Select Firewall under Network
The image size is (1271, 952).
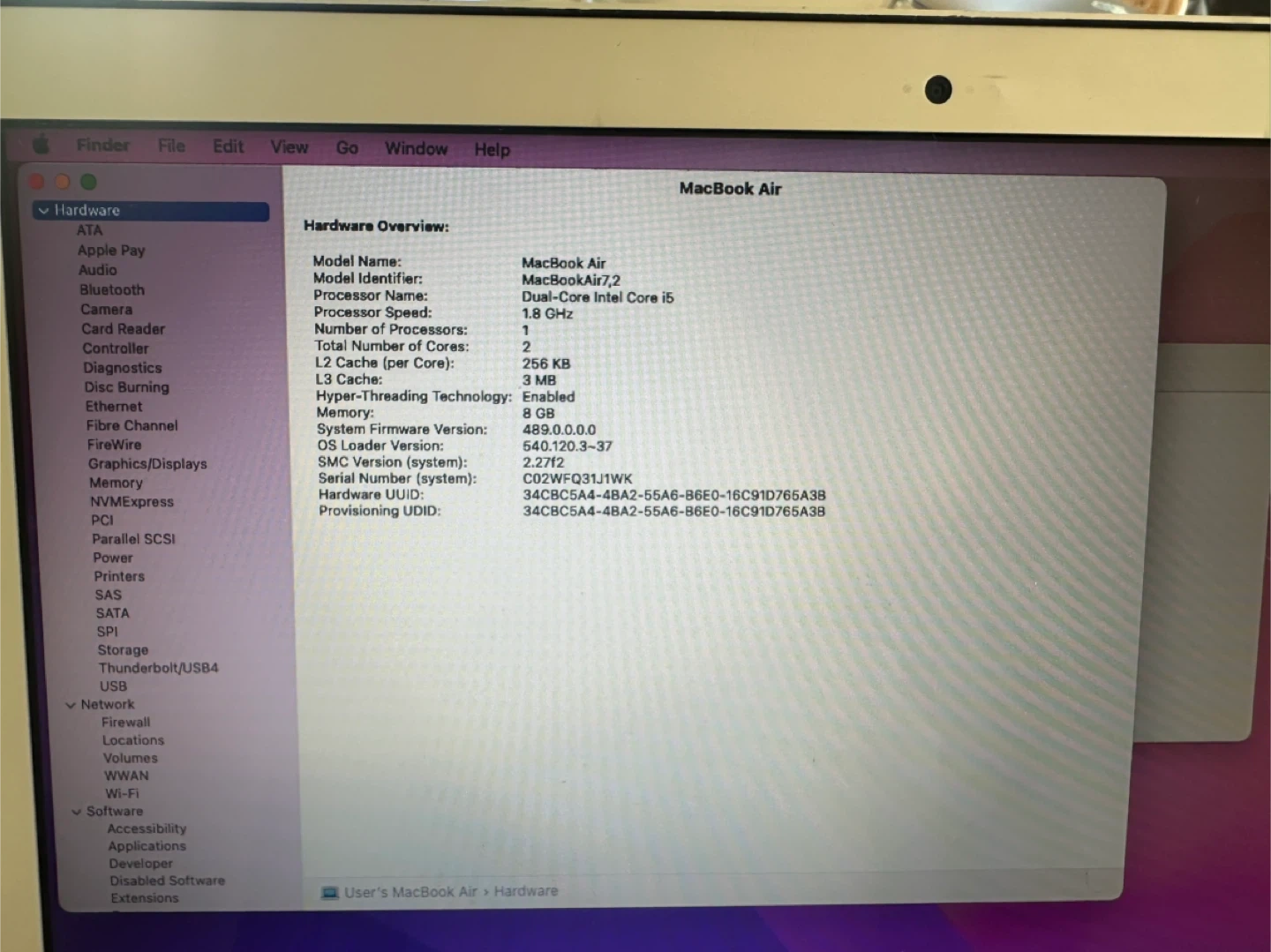[125, 723]
